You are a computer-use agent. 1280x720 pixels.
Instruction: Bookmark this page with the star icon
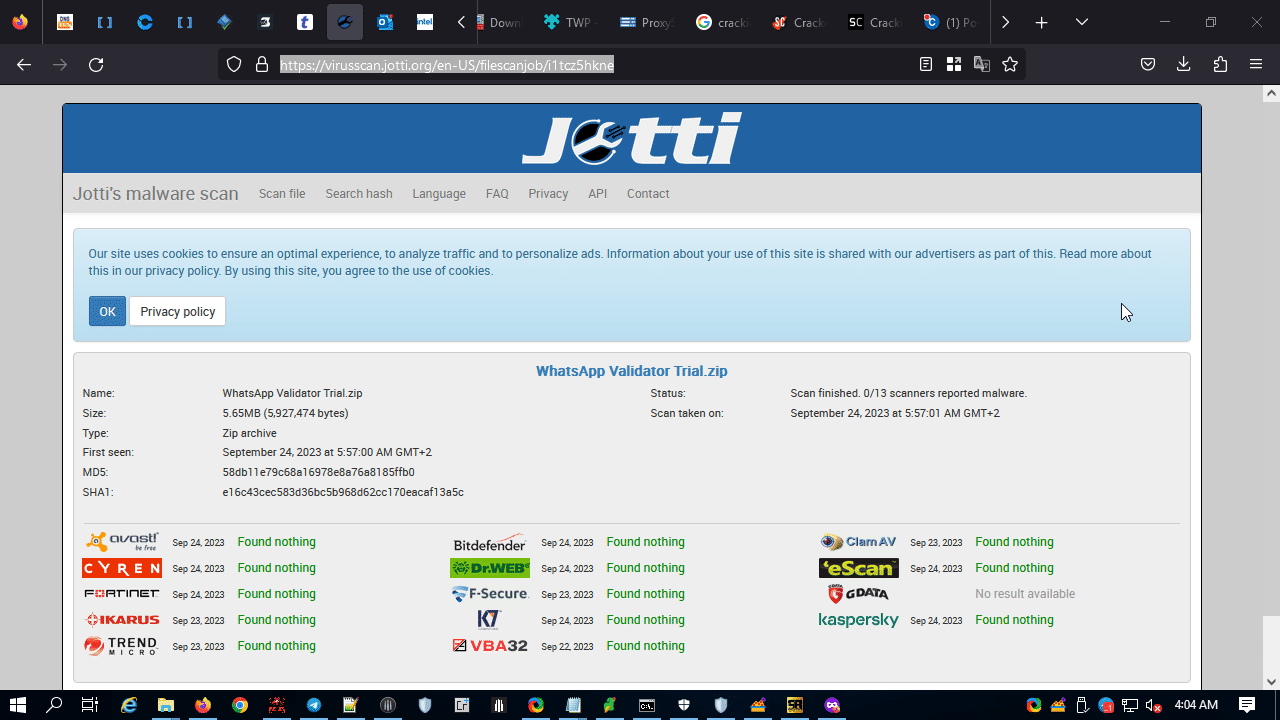(1010, 64)
